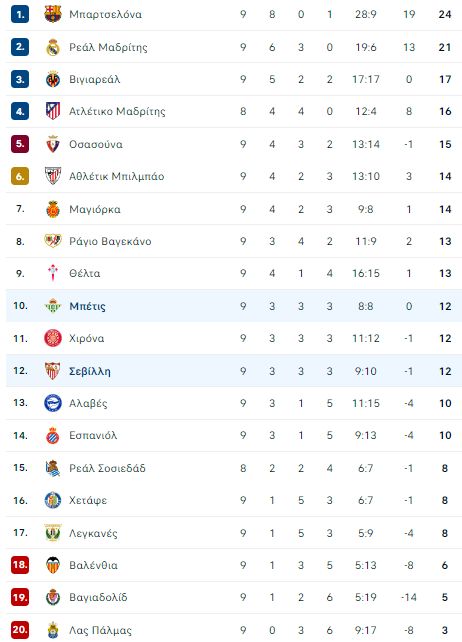Open the Athletic Bilbao crest icon
Screen dimensions: 462x642
pos(53,176)
